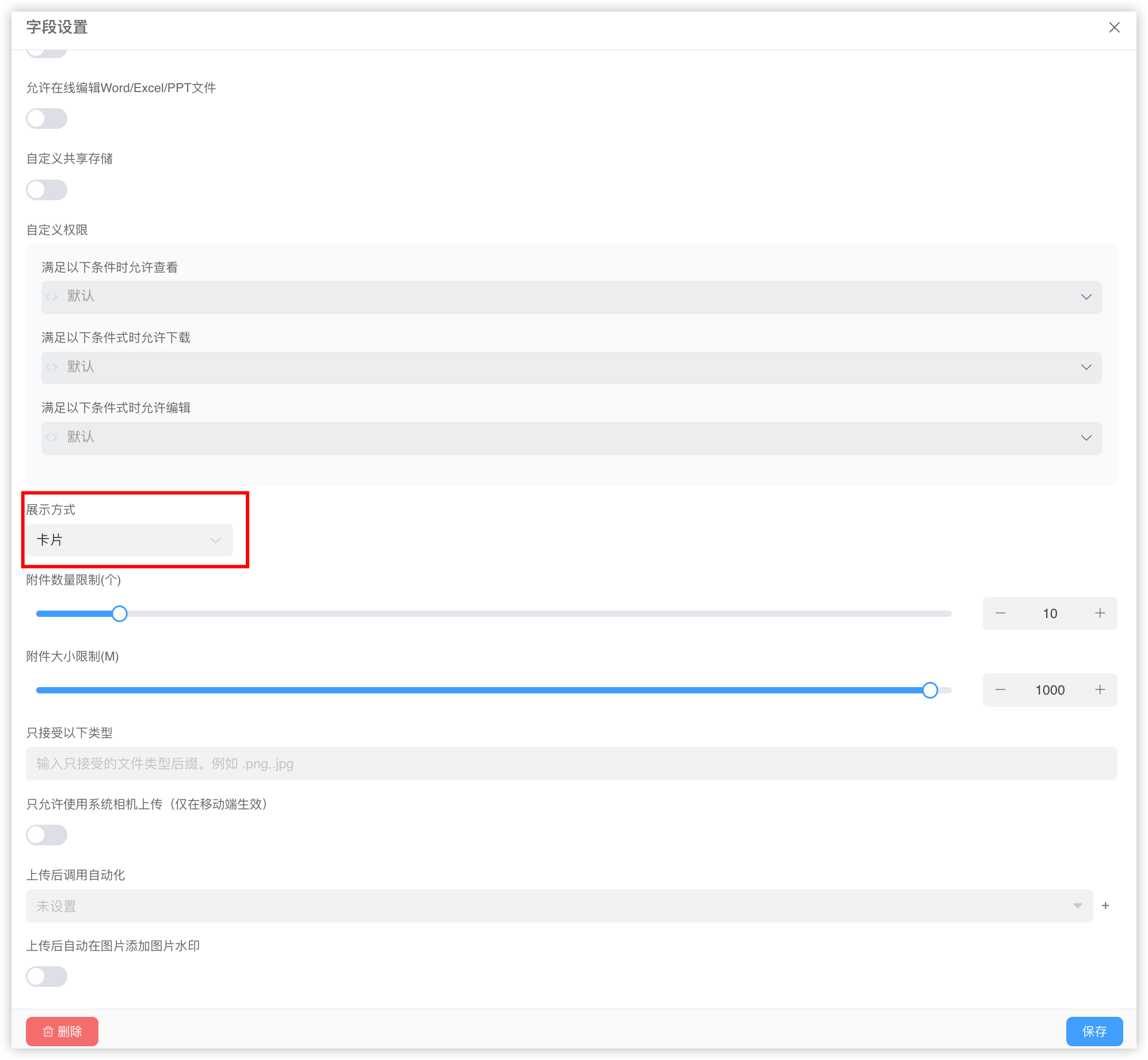Click code icon in 允许查看 condition field
Screen dimensions: 1148x1060
pyautogui.click(x=52, y=297)
